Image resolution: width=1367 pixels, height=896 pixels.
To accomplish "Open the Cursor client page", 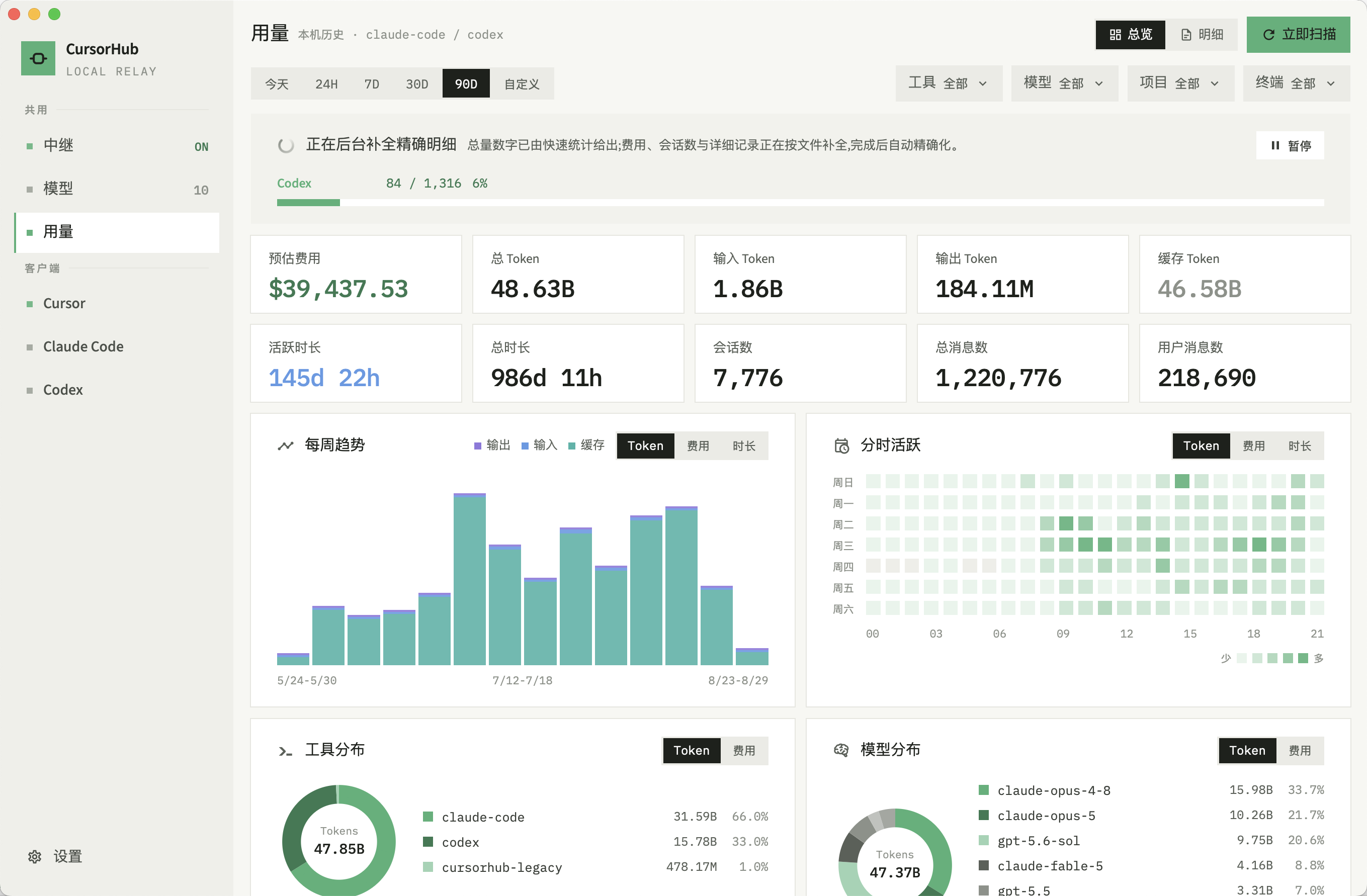I will [x=117, y=304].
